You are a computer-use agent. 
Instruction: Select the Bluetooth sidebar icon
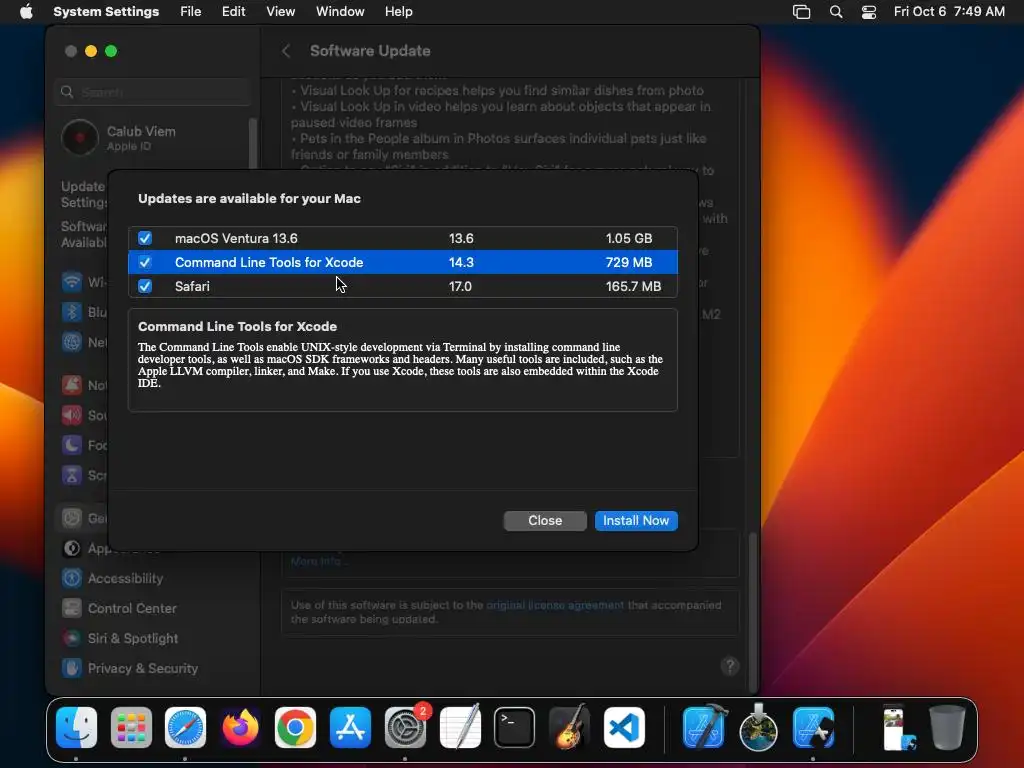72,312
